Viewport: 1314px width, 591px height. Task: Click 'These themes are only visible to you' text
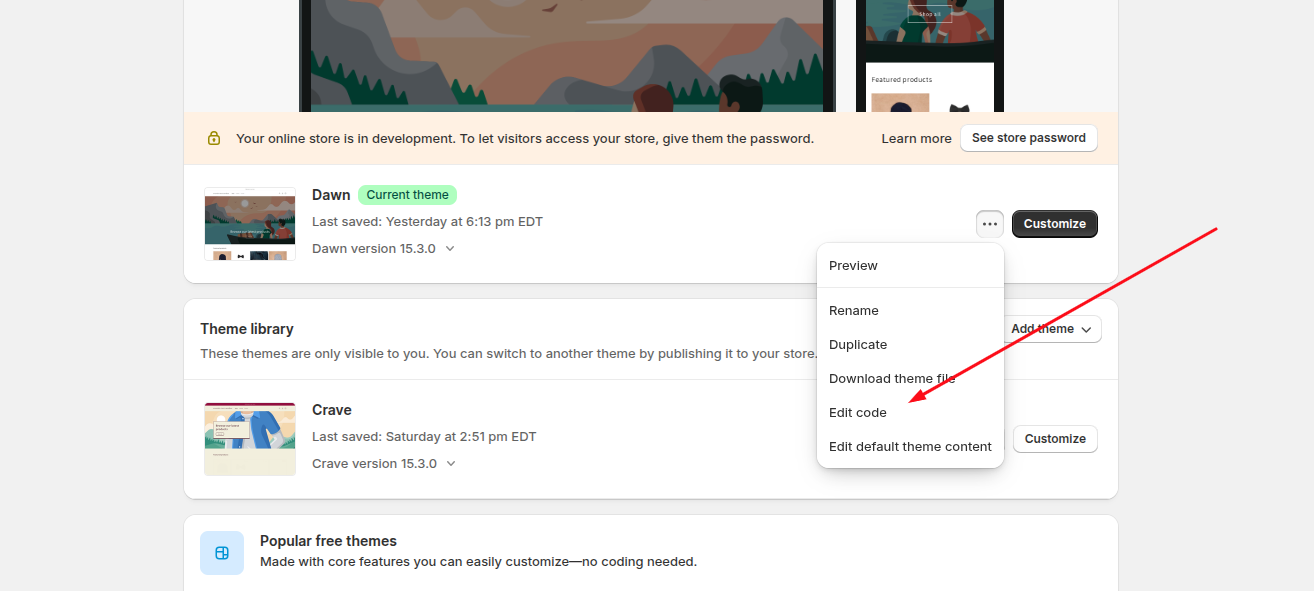tap(508, 353)
